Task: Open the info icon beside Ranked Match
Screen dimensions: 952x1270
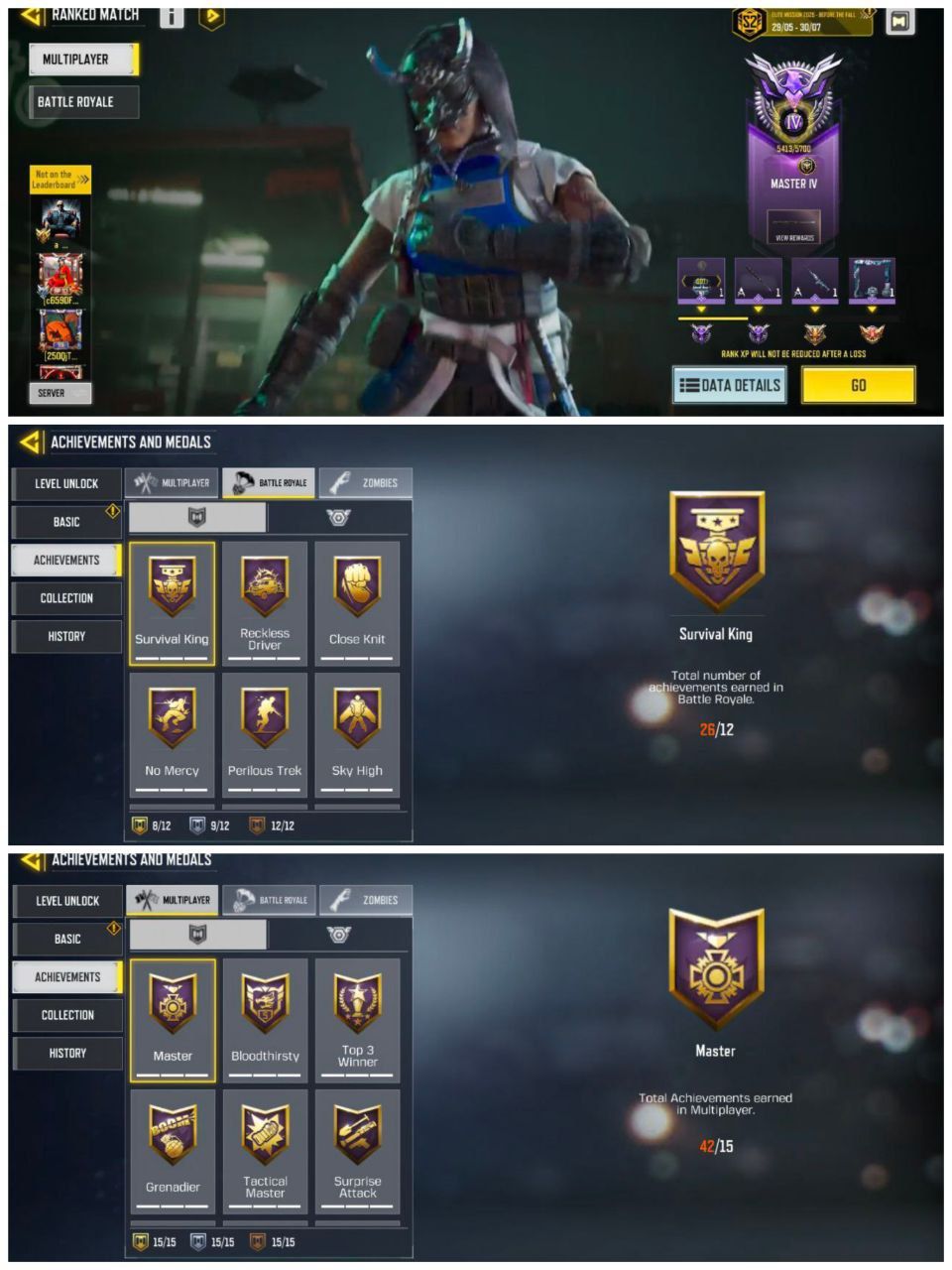Action: [172, 17]
